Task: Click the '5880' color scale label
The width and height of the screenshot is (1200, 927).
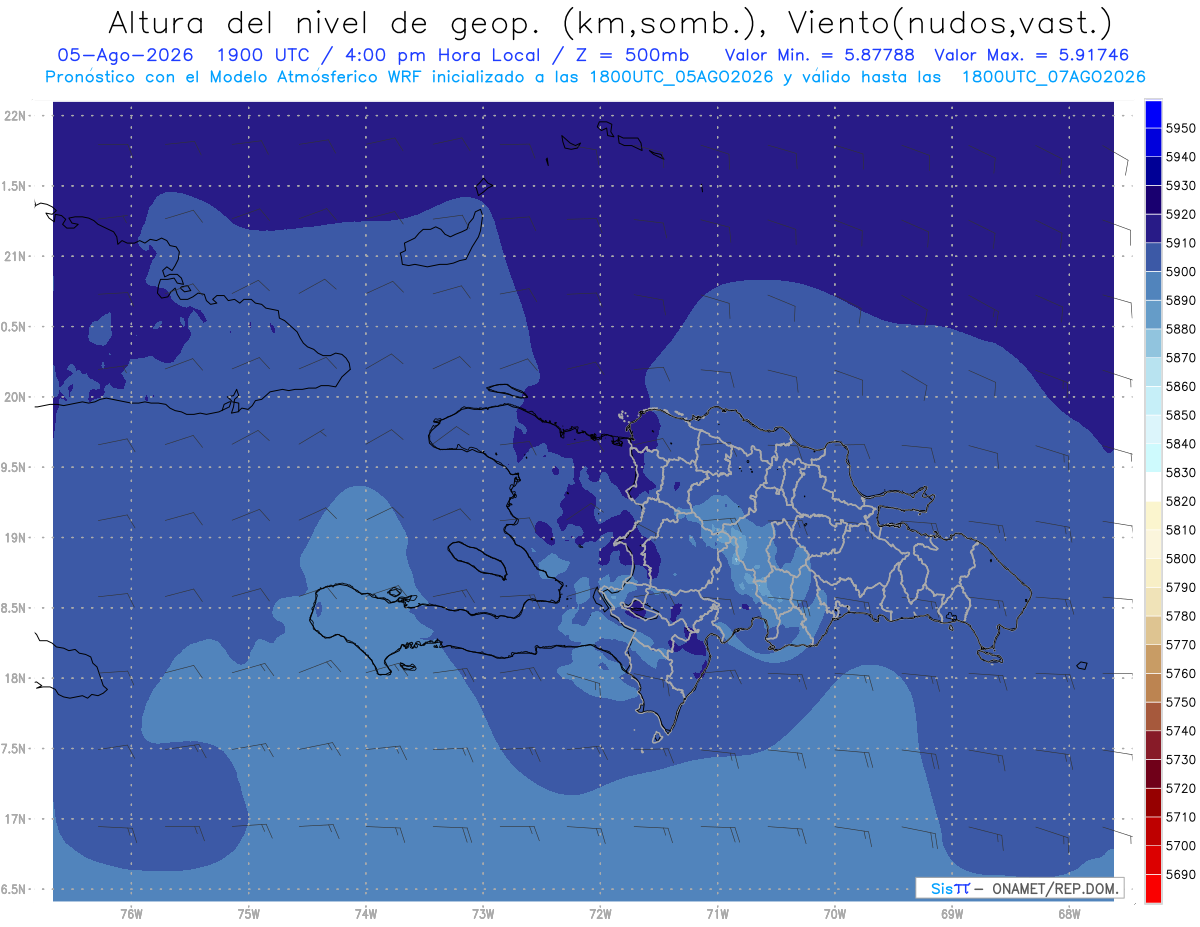Action: coord(1180,329)
